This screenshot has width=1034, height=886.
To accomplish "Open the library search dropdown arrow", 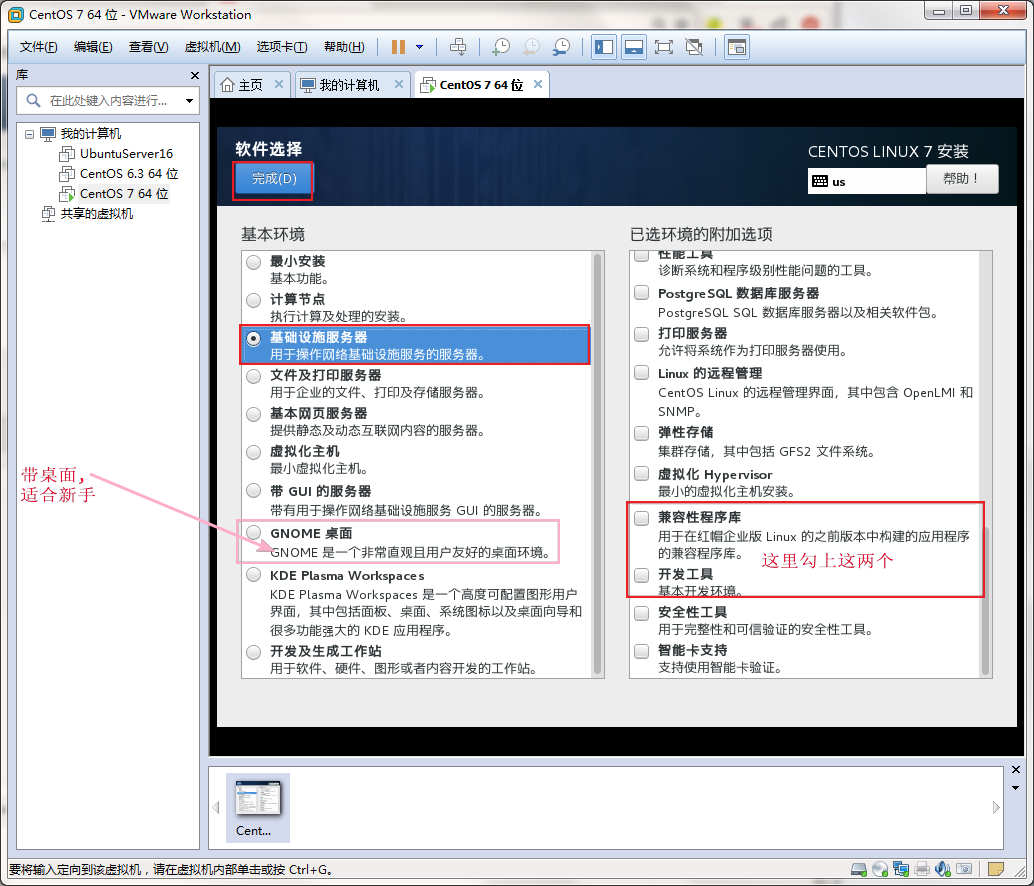I will pyautogui.click(x=190, y=101).
